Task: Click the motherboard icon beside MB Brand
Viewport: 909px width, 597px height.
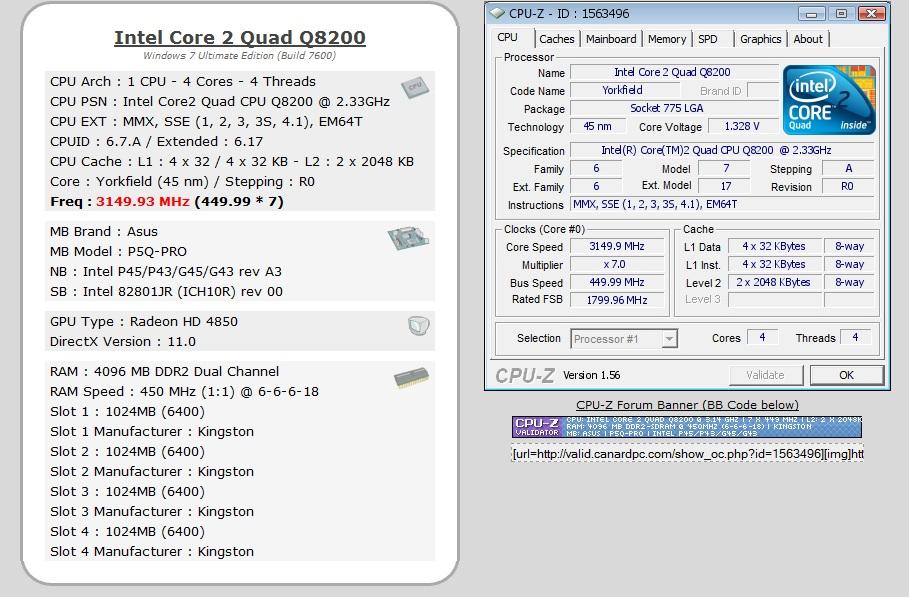Action: [x=408, y=238]
